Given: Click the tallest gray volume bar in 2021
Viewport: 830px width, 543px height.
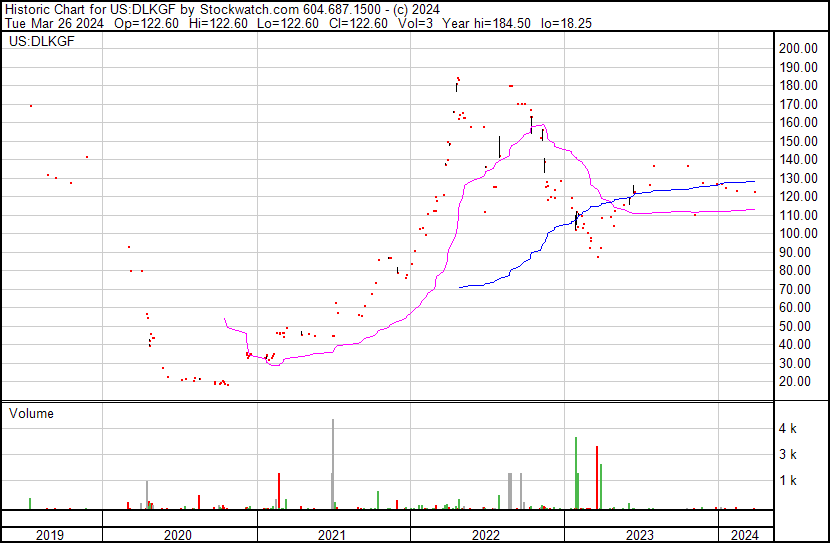Looking at the screenshot, I should 333,464.
